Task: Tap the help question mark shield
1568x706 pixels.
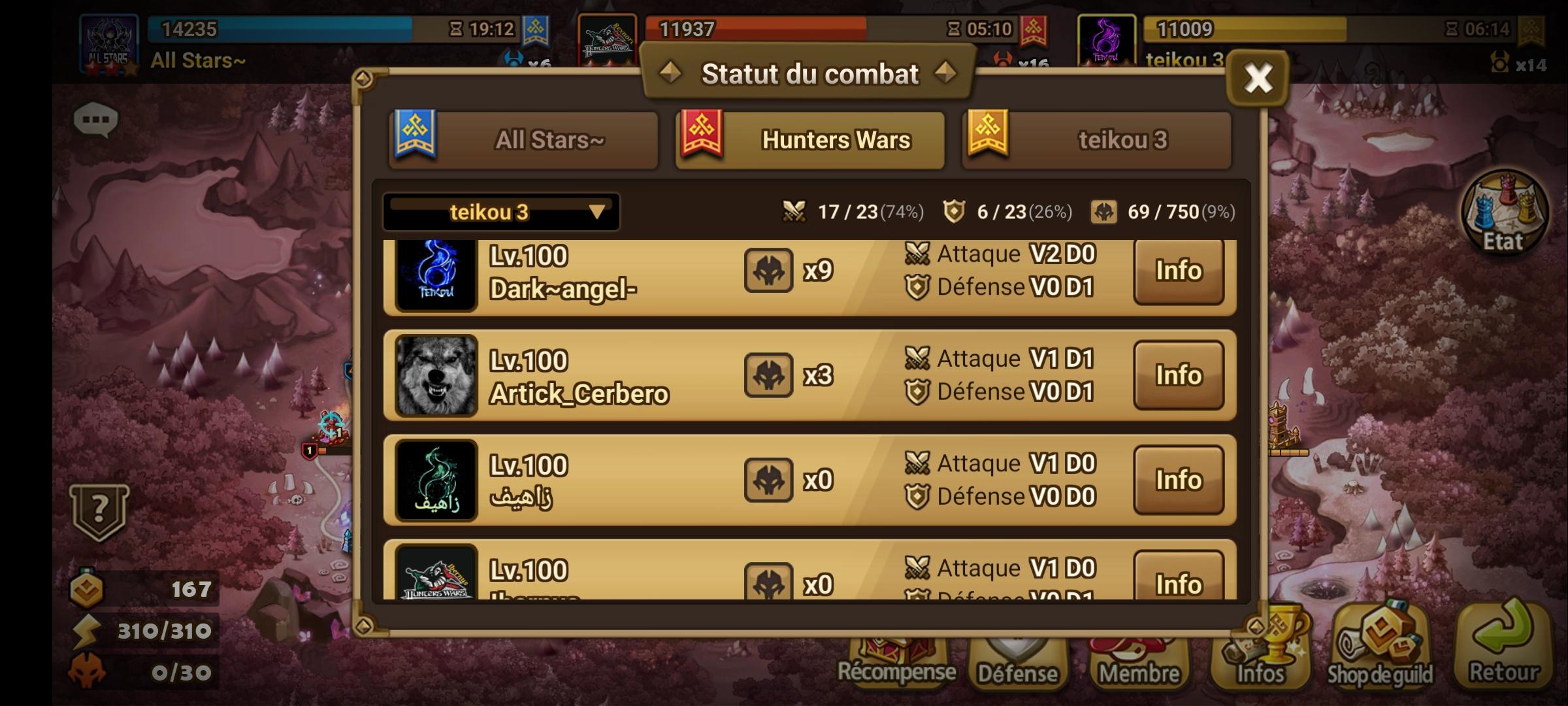Action: 99,512
